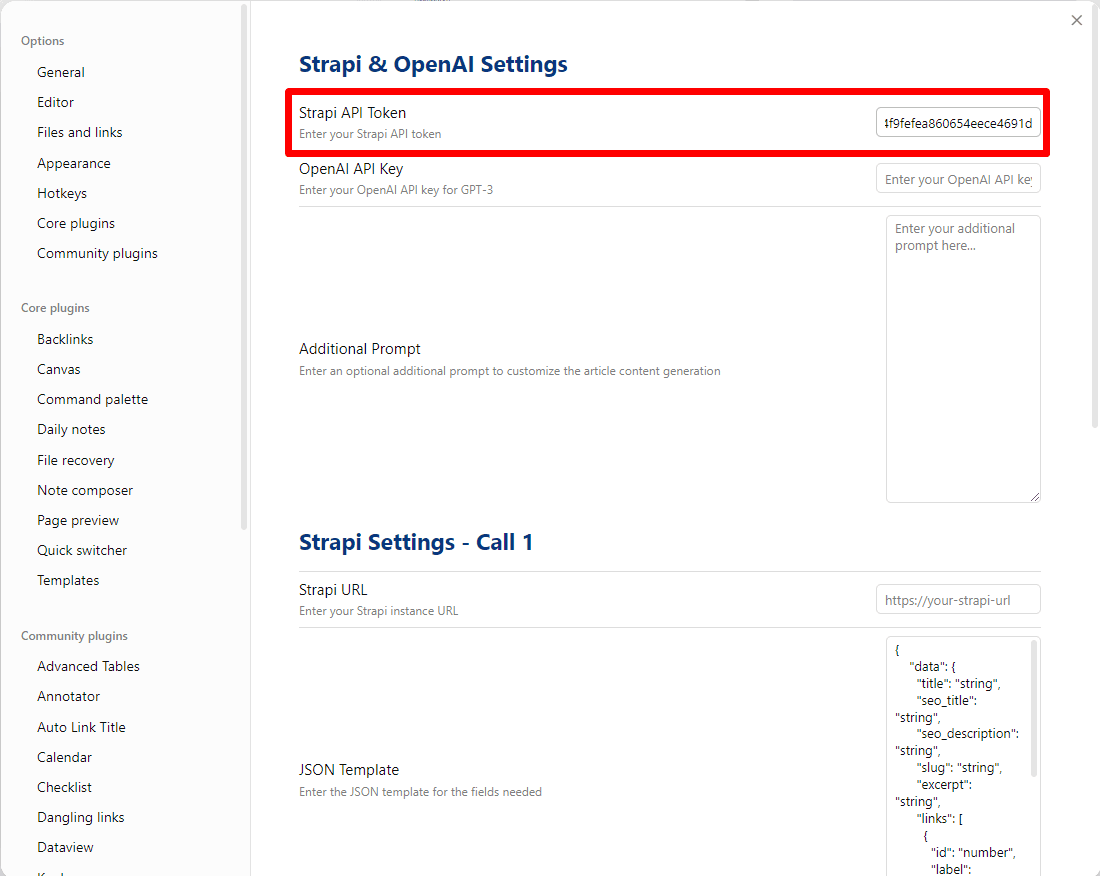Viewport: 1100px width, 876px height.
Task: Click the 'Strapi URL' label
Action: (x=333, y=590)
